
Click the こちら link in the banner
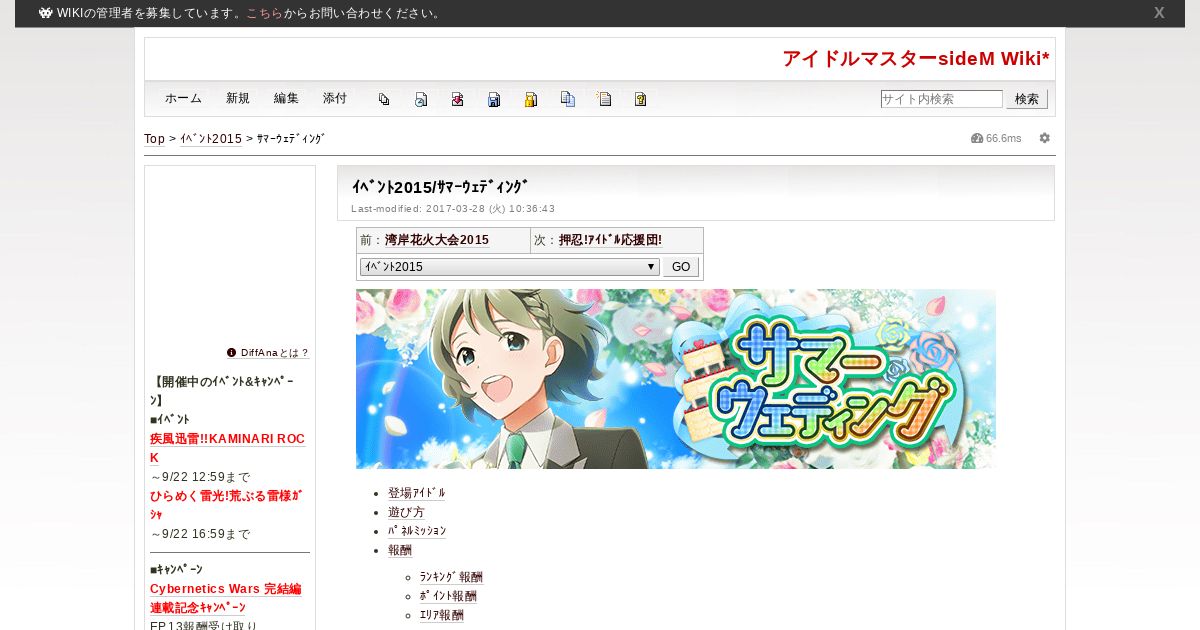265,13
